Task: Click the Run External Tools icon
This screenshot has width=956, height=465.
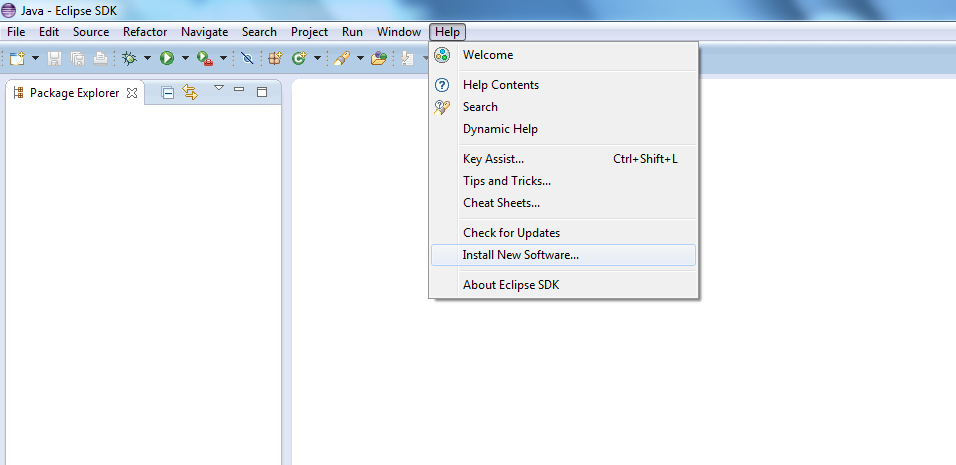Action: coord(205,59)
